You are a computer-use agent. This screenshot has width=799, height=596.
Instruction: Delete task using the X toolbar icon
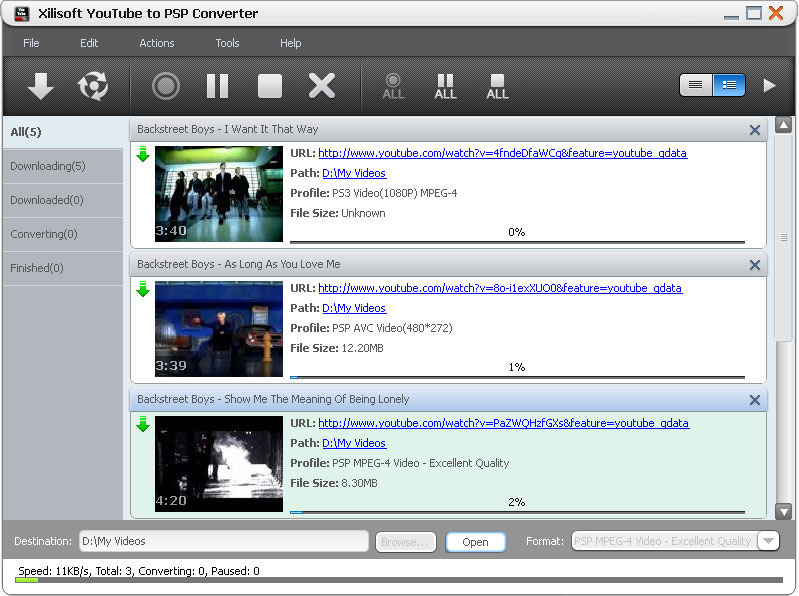(322, 86)
